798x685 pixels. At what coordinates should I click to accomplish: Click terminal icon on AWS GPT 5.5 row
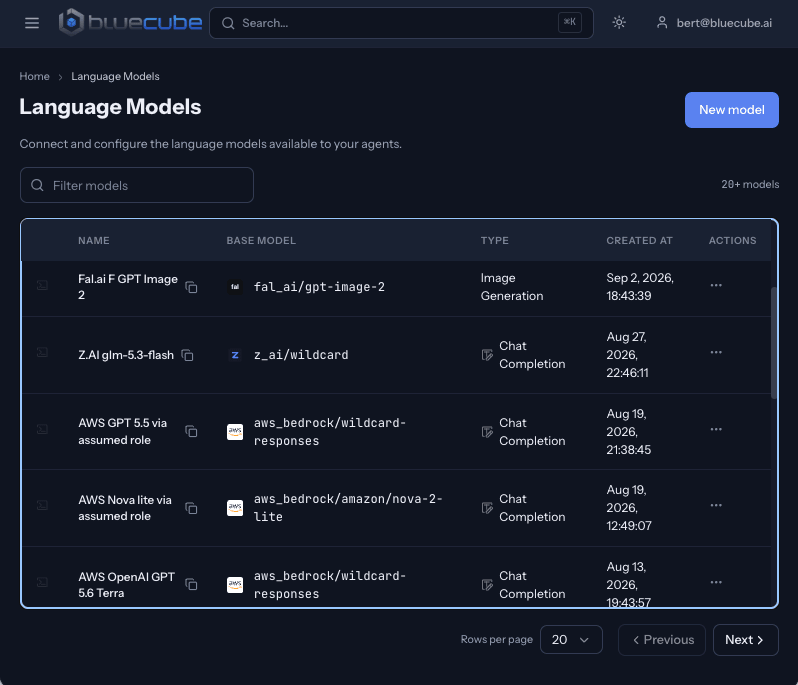[x=42, y=429]
